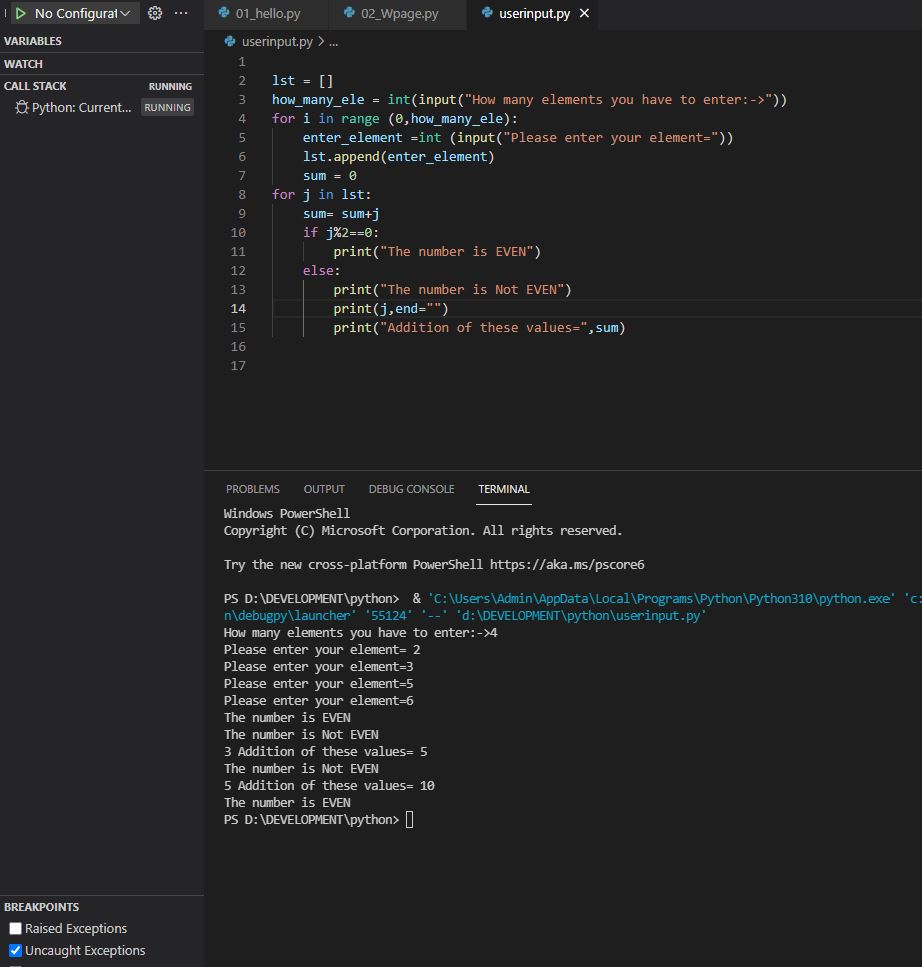
Task: Expand the VARIABLES section
Action: coord(33,41)
